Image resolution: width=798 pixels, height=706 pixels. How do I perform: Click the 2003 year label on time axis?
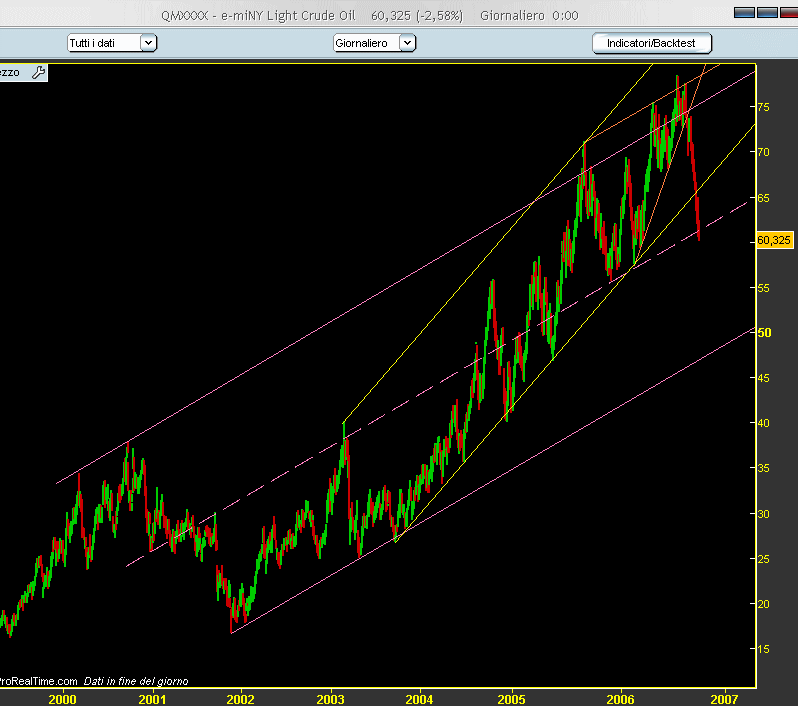[x=330, y=699]
